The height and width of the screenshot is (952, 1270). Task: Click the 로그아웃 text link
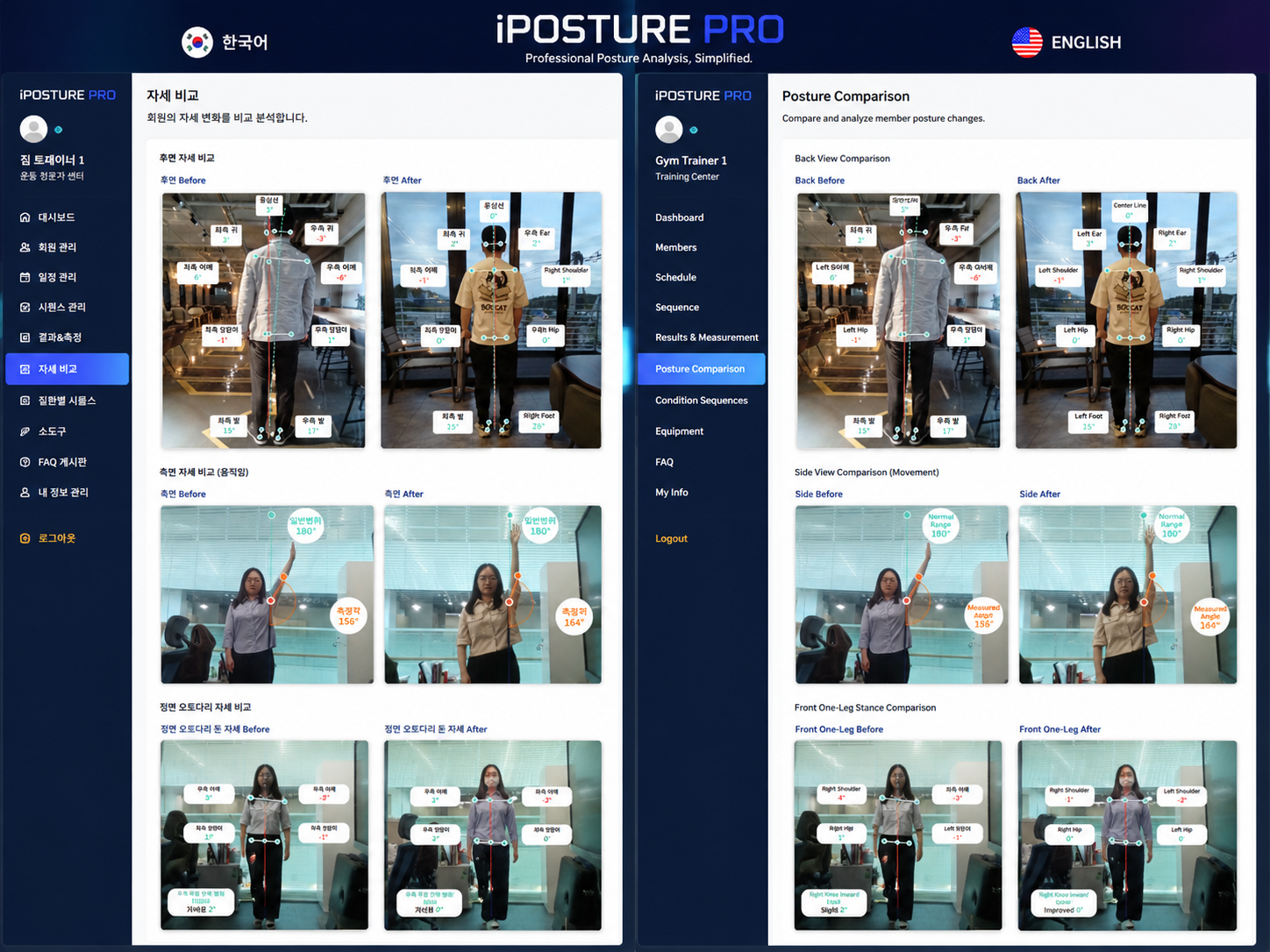point(57,538)
